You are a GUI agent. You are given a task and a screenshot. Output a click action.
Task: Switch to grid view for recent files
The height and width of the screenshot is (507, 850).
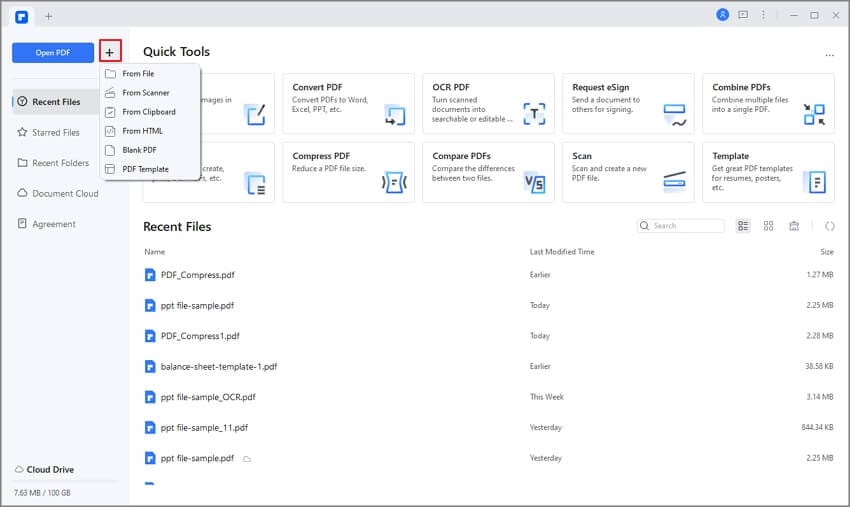tap(769, 226)
